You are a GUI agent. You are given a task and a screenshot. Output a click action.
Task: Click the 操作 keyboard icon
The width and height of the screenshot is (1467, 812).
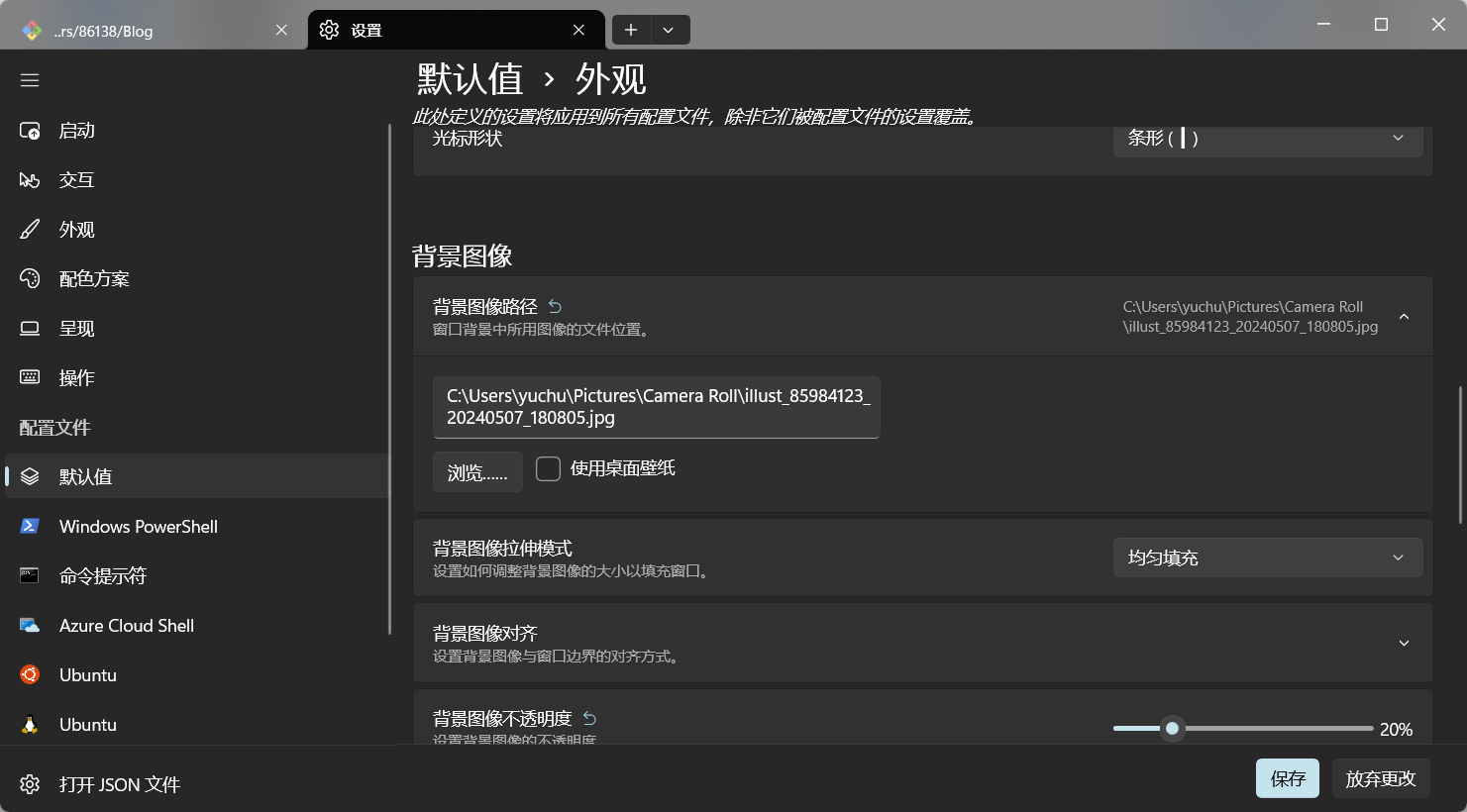tap(30, 378)
